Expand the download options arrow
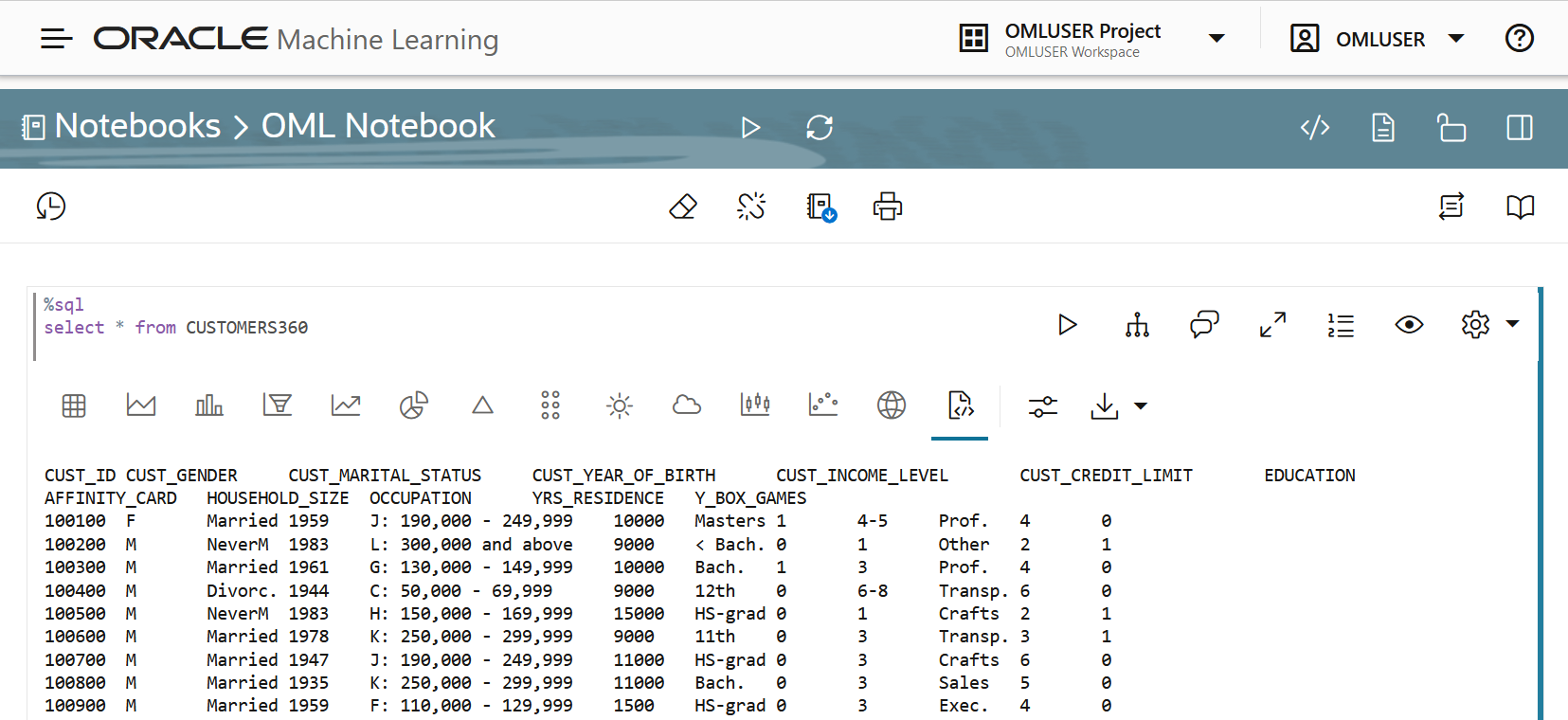The width and height of the screenshot is (1568, 720). point(1141,406)
